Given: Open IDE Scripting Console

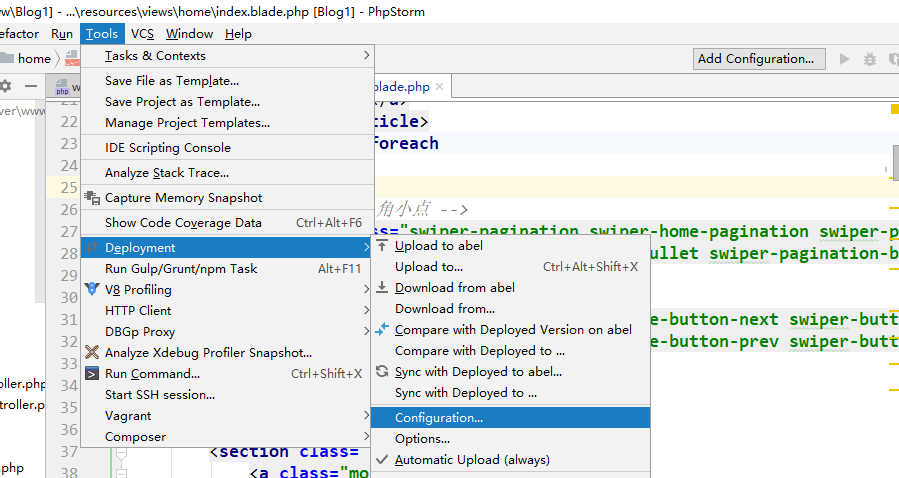Looking at the screenshot, I should [228, 147].
